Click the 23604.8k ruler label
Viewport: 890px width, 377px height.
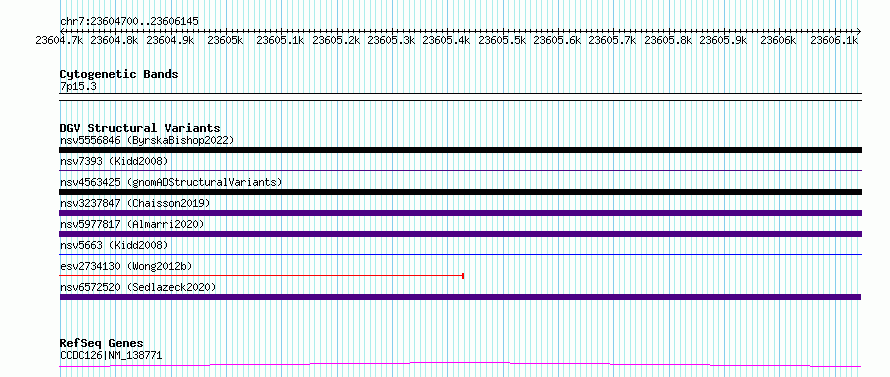[115, 40]
